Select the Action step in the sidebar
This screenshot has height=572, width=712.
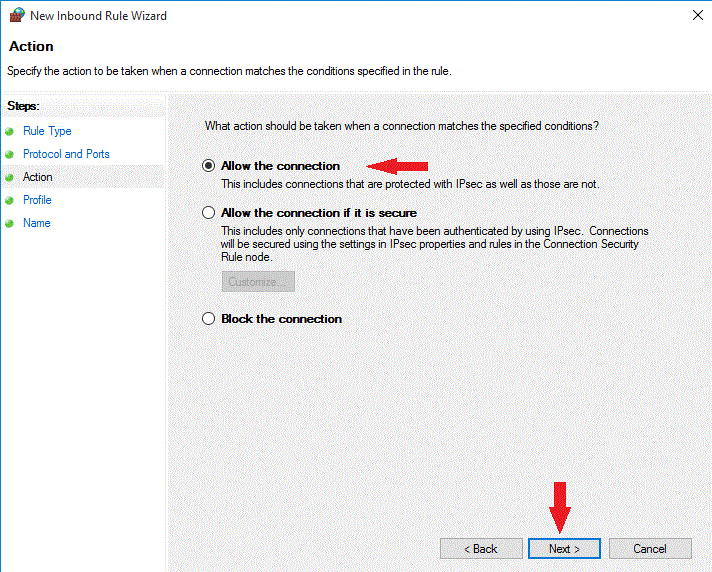(x=38, y=177)
